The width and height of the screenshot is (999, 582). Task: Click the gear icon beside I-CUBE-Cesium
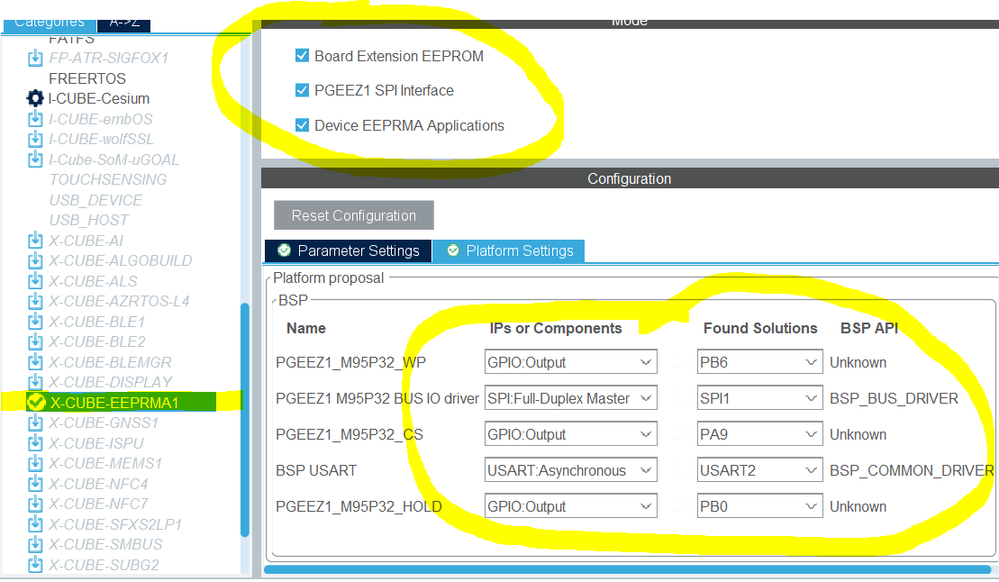pyautogui.click(x=35, y=98)
